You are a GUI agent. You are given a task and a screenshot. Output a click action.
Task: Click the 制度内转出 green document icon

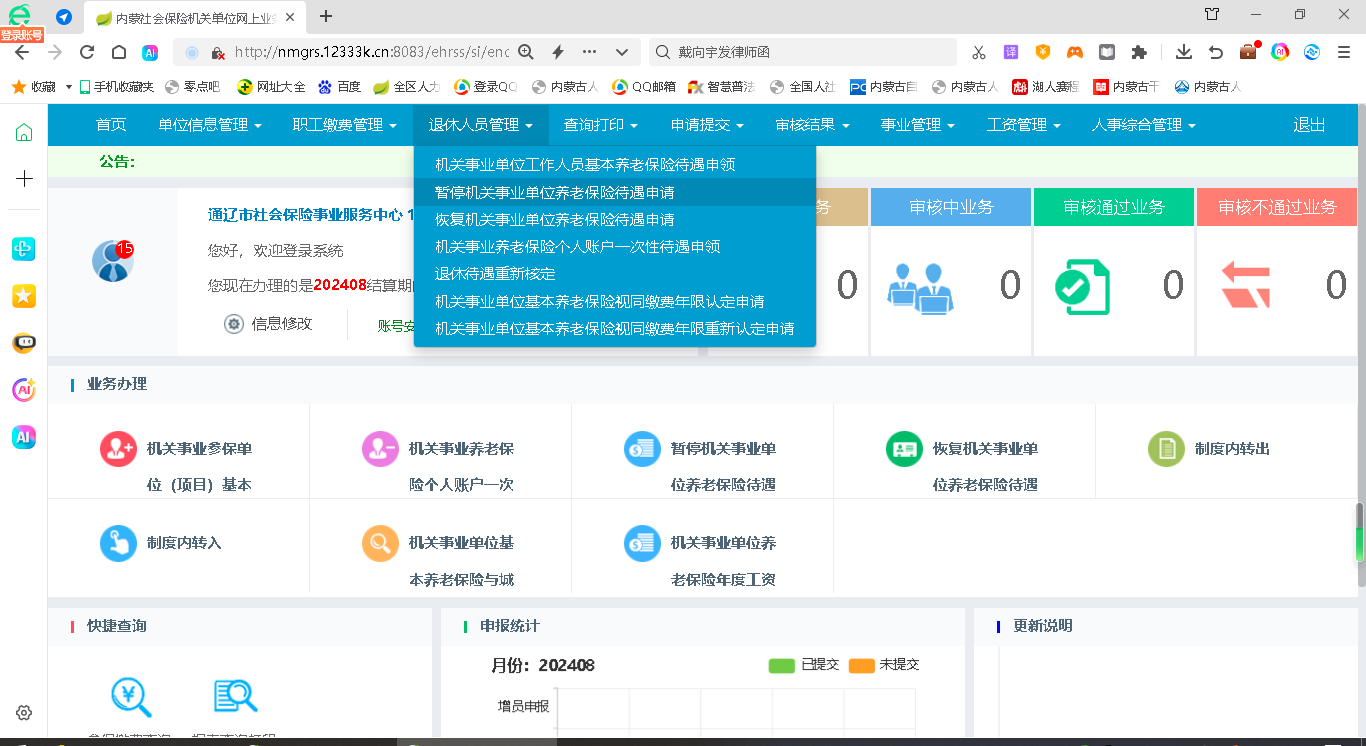pos(1166,449)
